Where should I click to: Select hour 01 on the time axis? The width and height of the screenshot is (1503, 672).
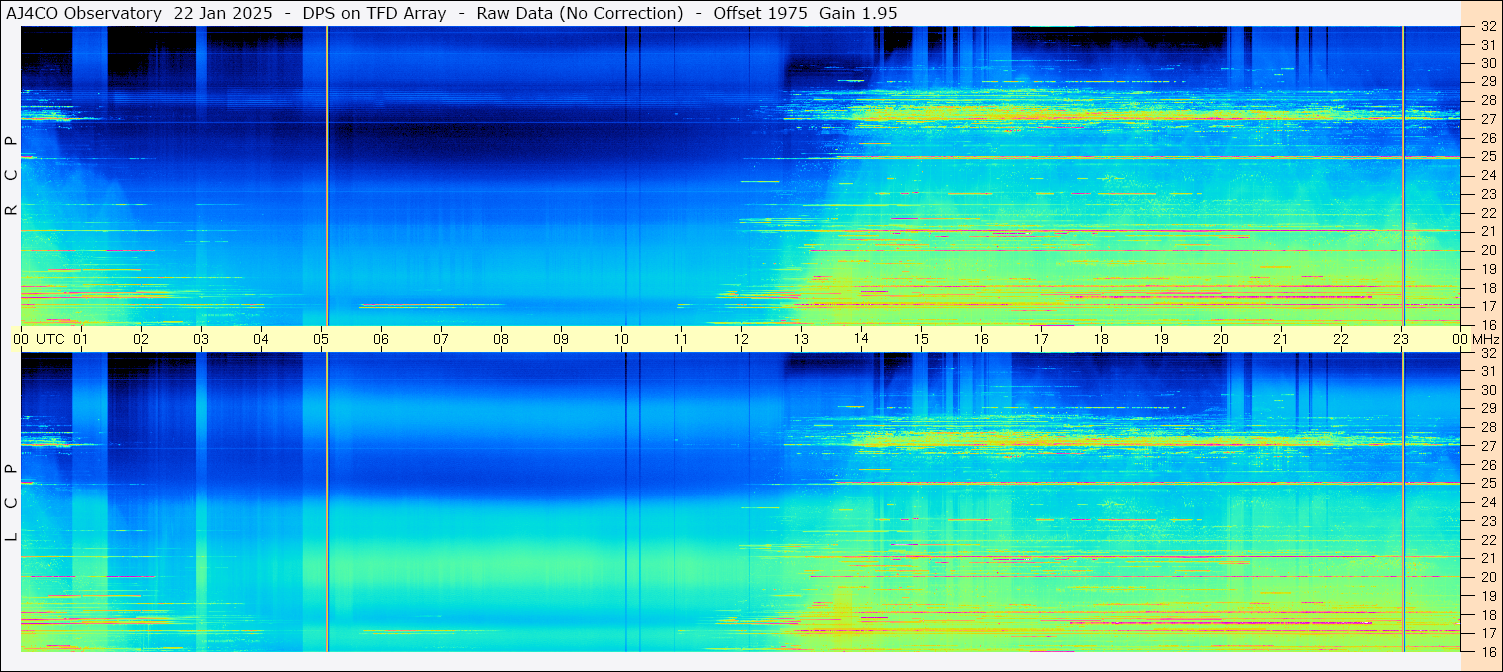coord(81,339)
